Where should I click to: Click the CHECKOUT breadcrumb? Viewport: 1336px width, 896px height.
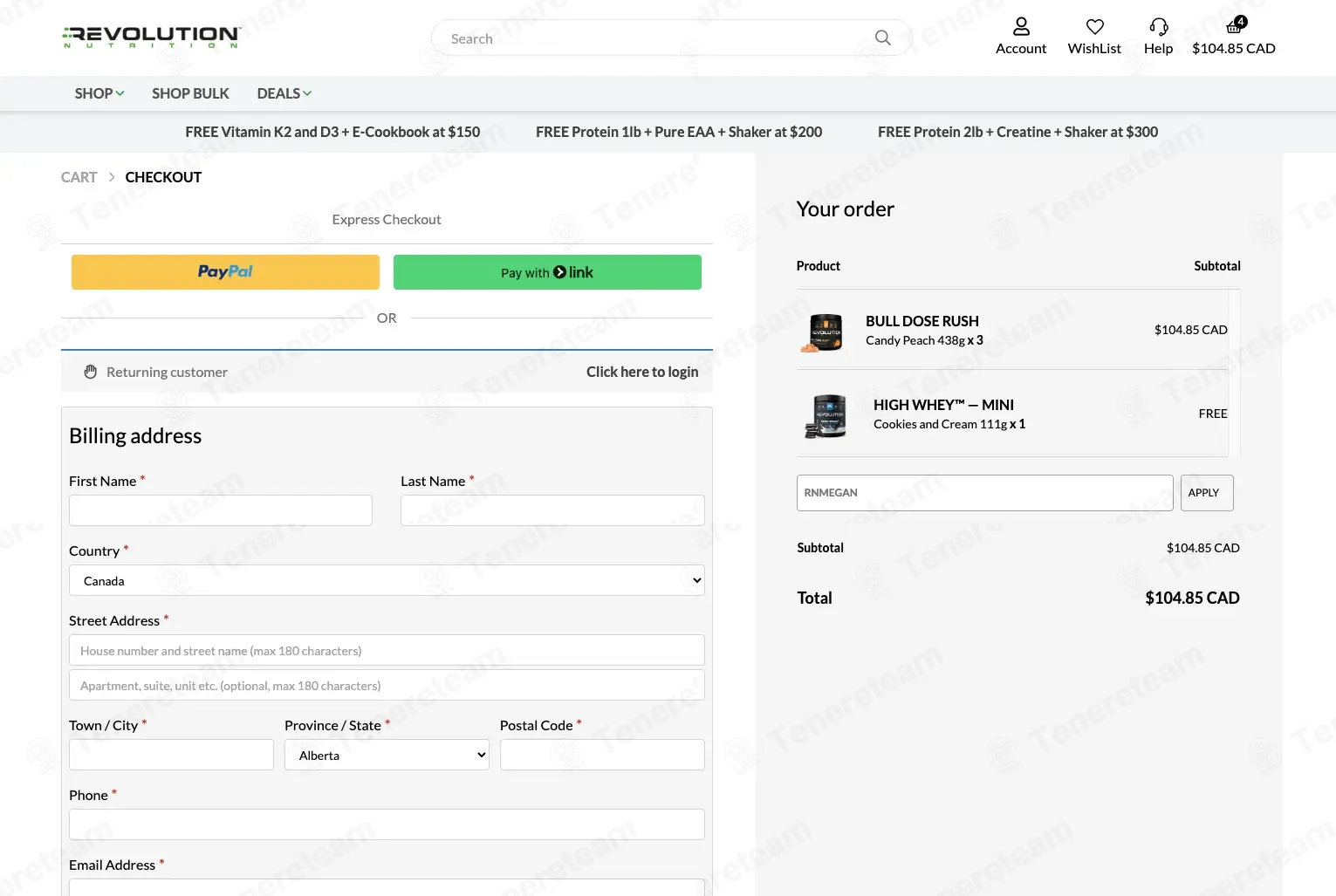(x=163, y=177)
